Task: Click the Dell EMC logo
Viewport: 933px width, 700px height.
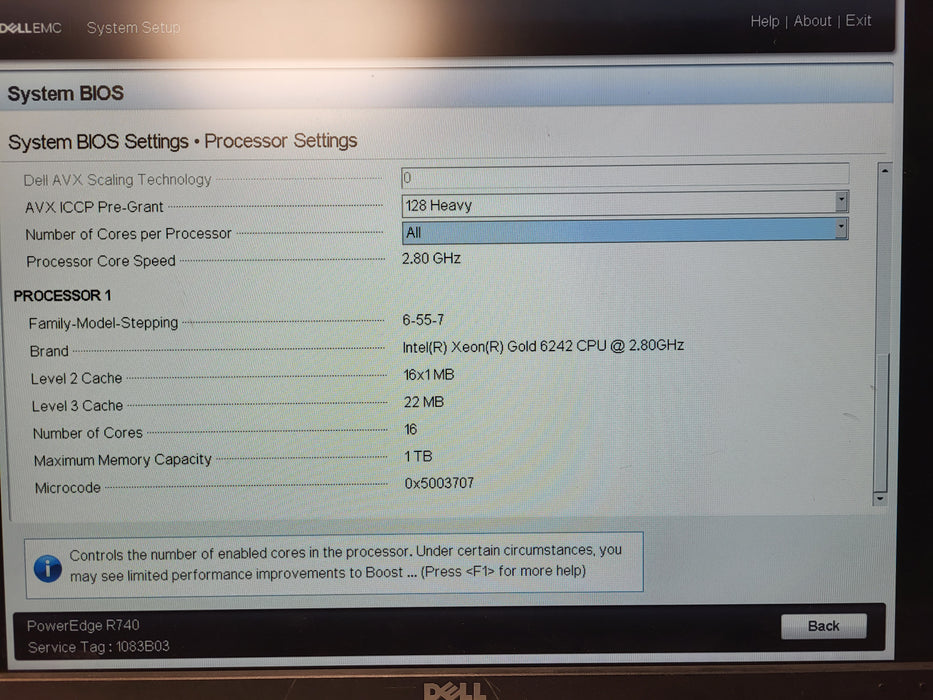Action: (x=31, y=28)
